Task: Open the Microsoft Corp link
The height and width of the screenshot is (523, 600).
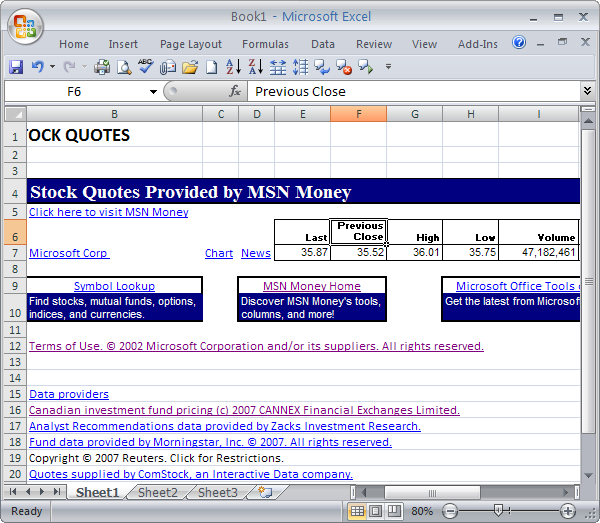Action: 69,253
